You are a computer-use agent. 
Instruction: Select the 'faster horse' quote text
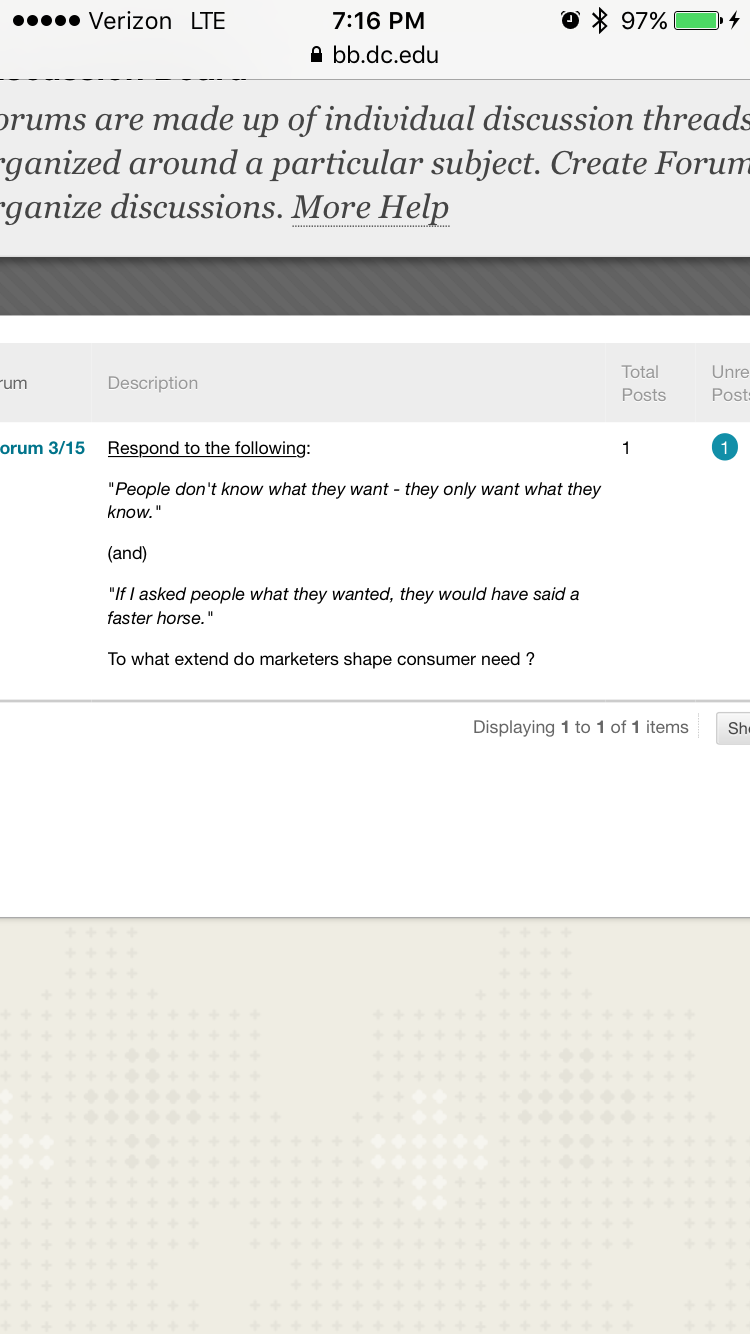click(x=343, y=606)
